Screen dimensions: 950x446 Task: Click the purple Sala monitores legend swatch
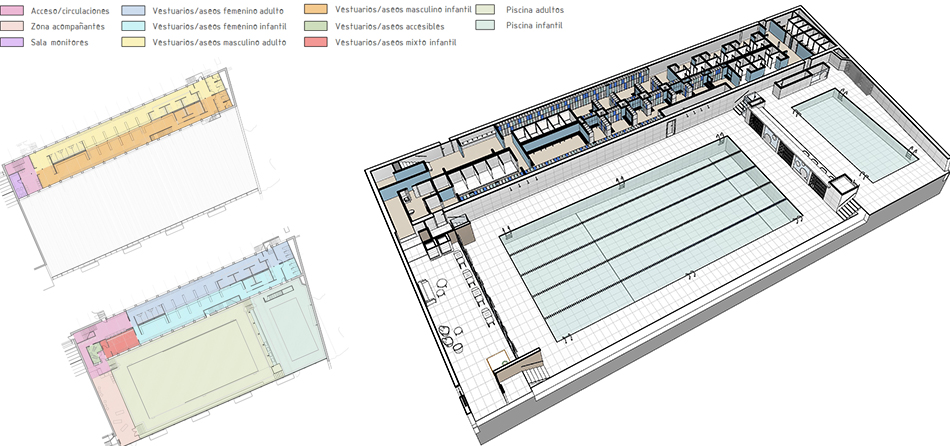pos(12,42)
